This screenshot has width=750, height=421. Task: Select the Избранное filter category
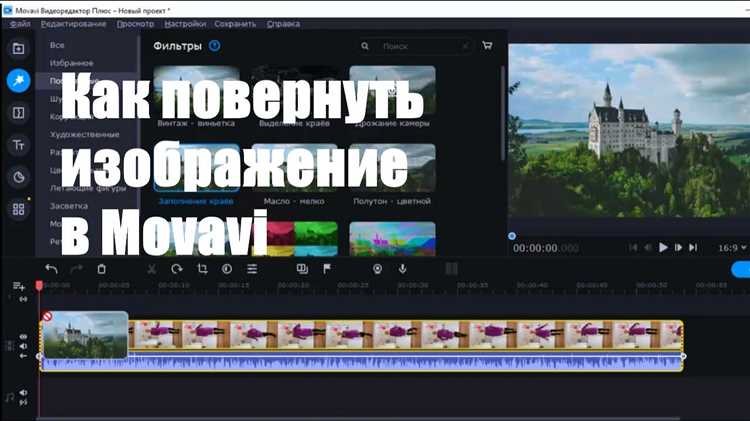click(x=72, y=63)
